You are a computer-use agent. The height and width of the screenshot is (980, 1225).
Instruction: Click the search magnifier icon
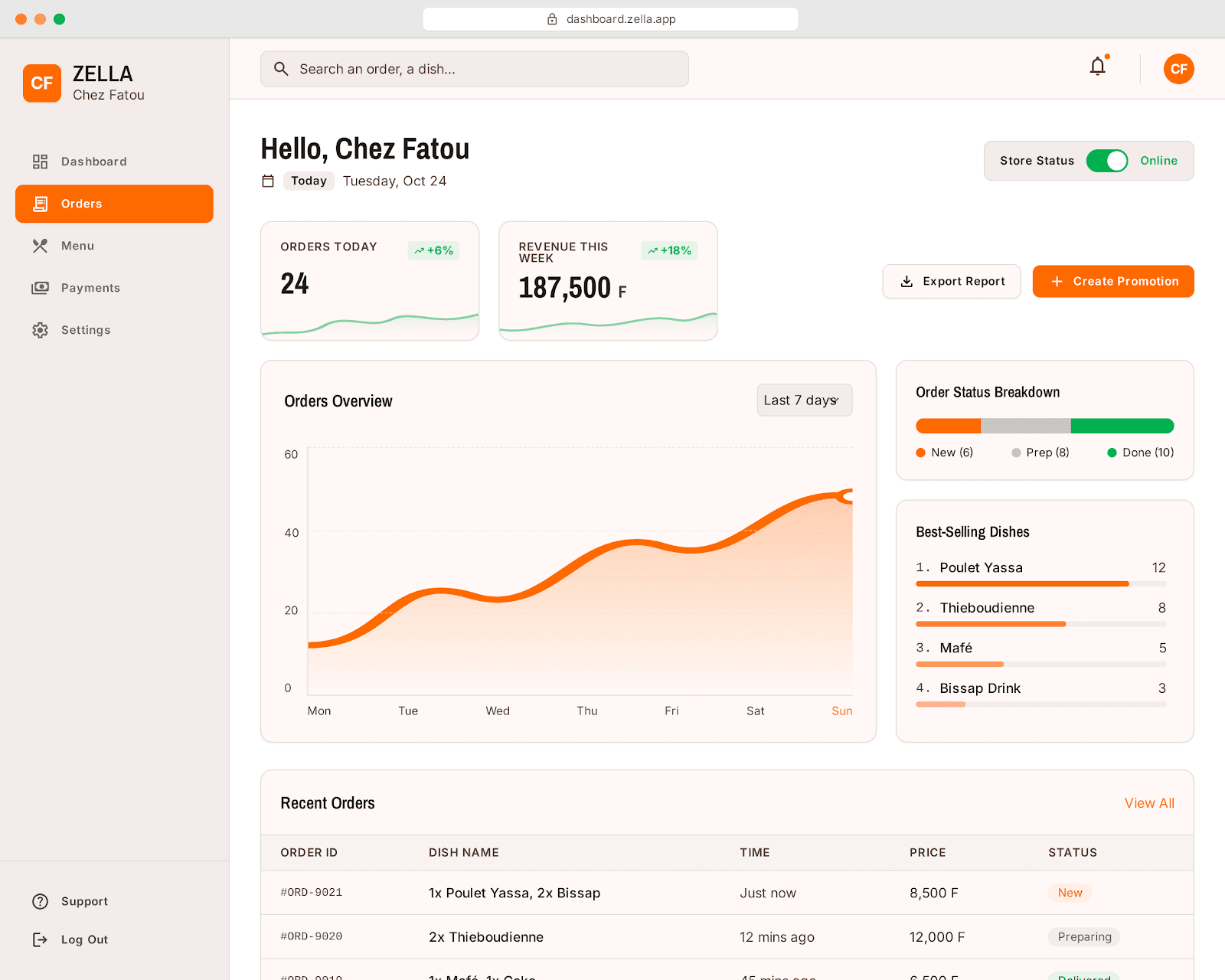click(281, 69)
